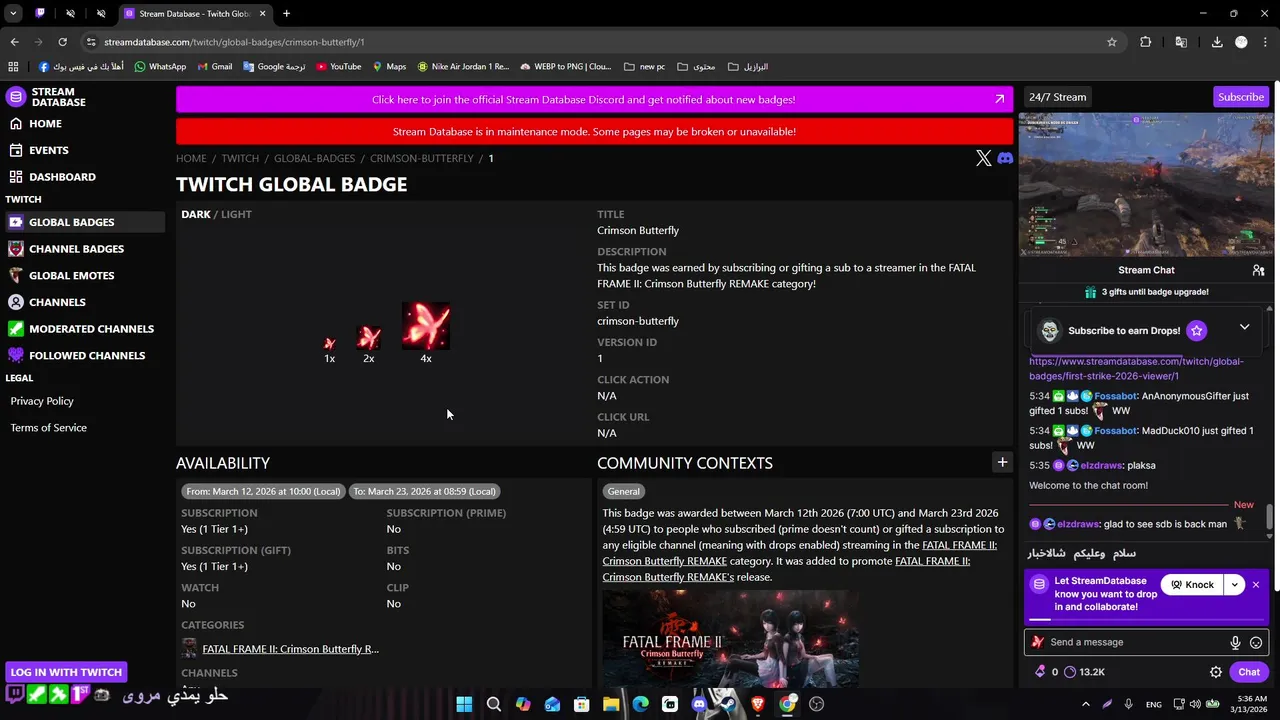Click the TWITCH breadcrumb
Image resolution: width=1280 pixels, height=720 pixels.
click(x=240, y=158)
